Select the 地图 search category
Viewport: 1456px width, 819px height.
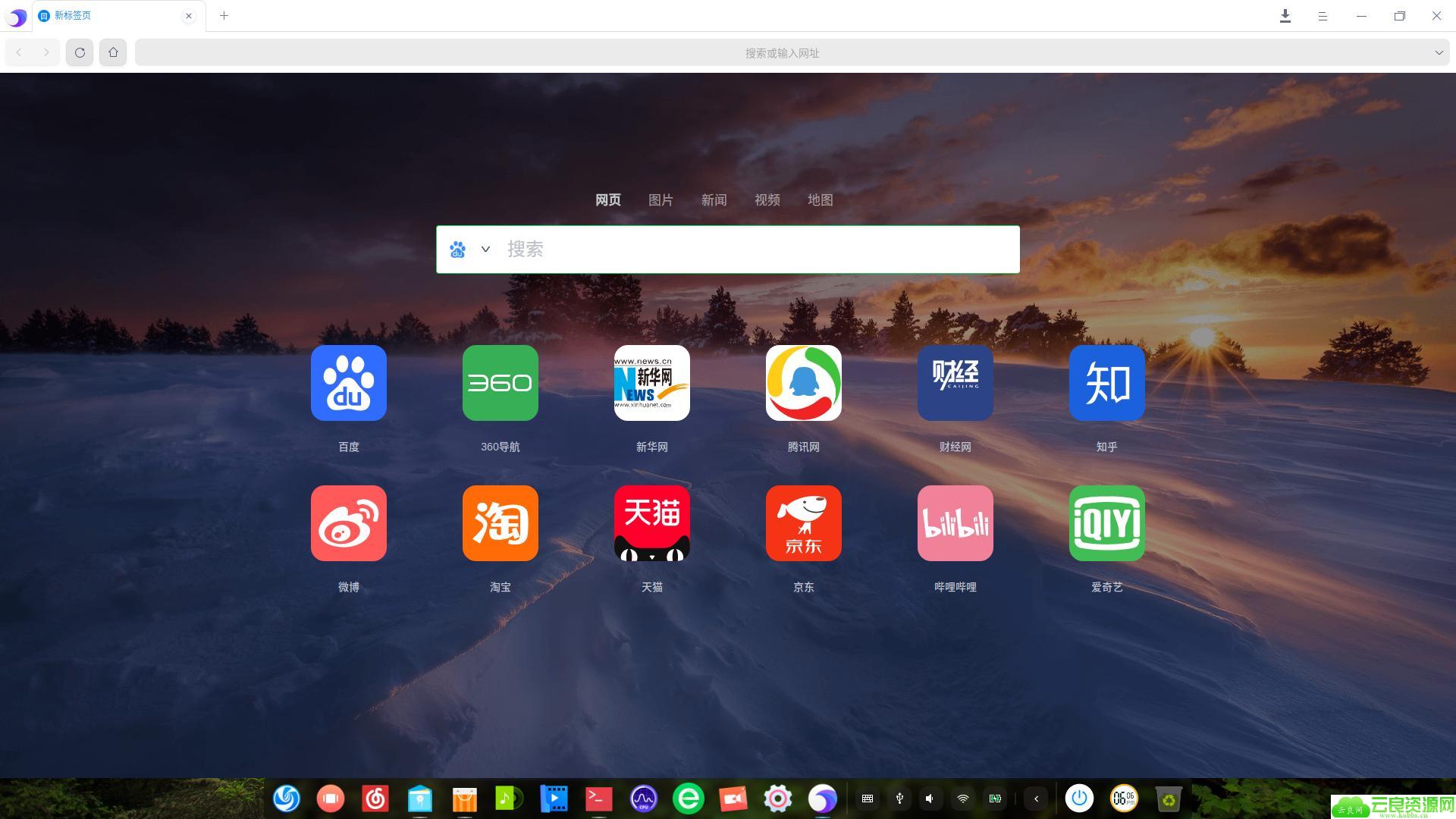tap(820, 200)
